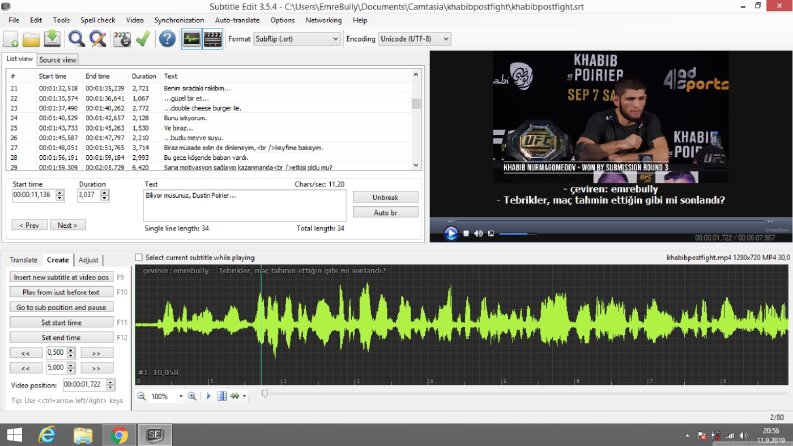
Task: Switch to Source view tab
Action: pos(58,60)
